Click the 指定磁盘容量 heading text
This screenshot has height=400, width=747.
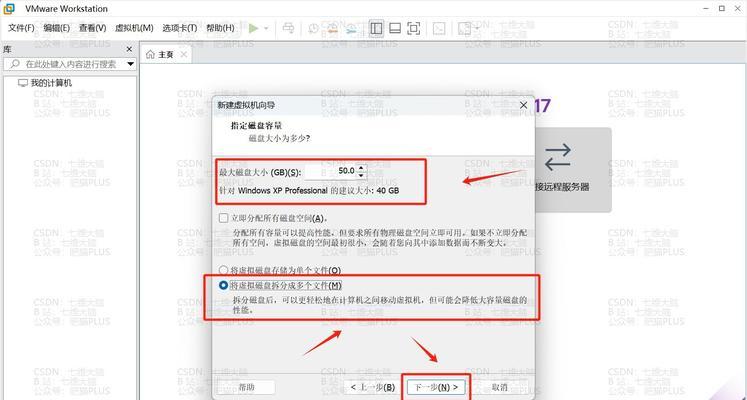tap(256, 126)
